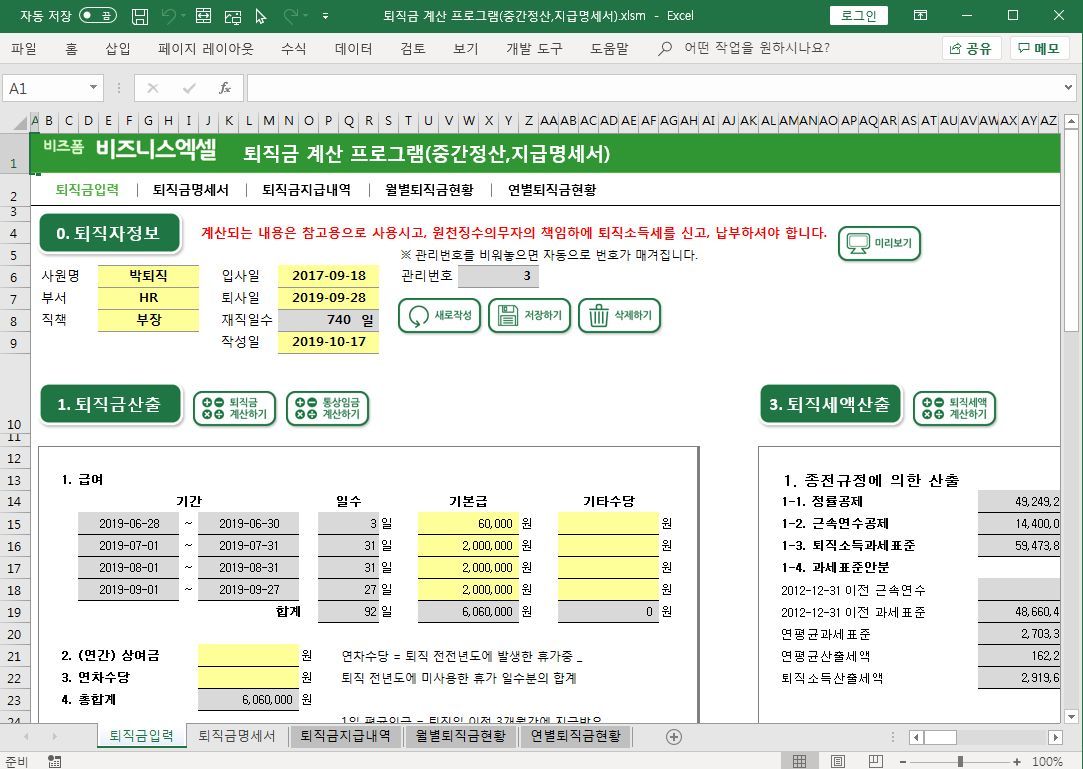Click the 관리번호 field showing 3

498,276
